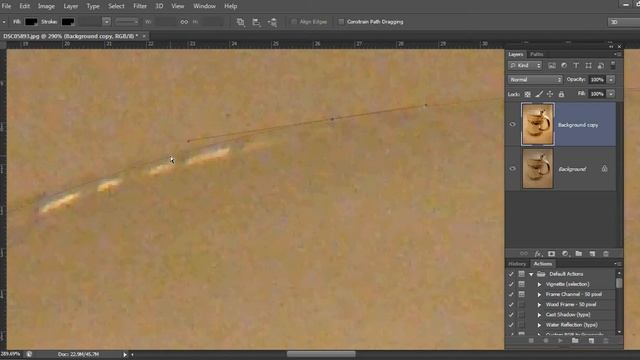The height and width of the screenshot is (360, 640).
Task: Click the Lock all padlock icon
Action: (x=561, y=94)
